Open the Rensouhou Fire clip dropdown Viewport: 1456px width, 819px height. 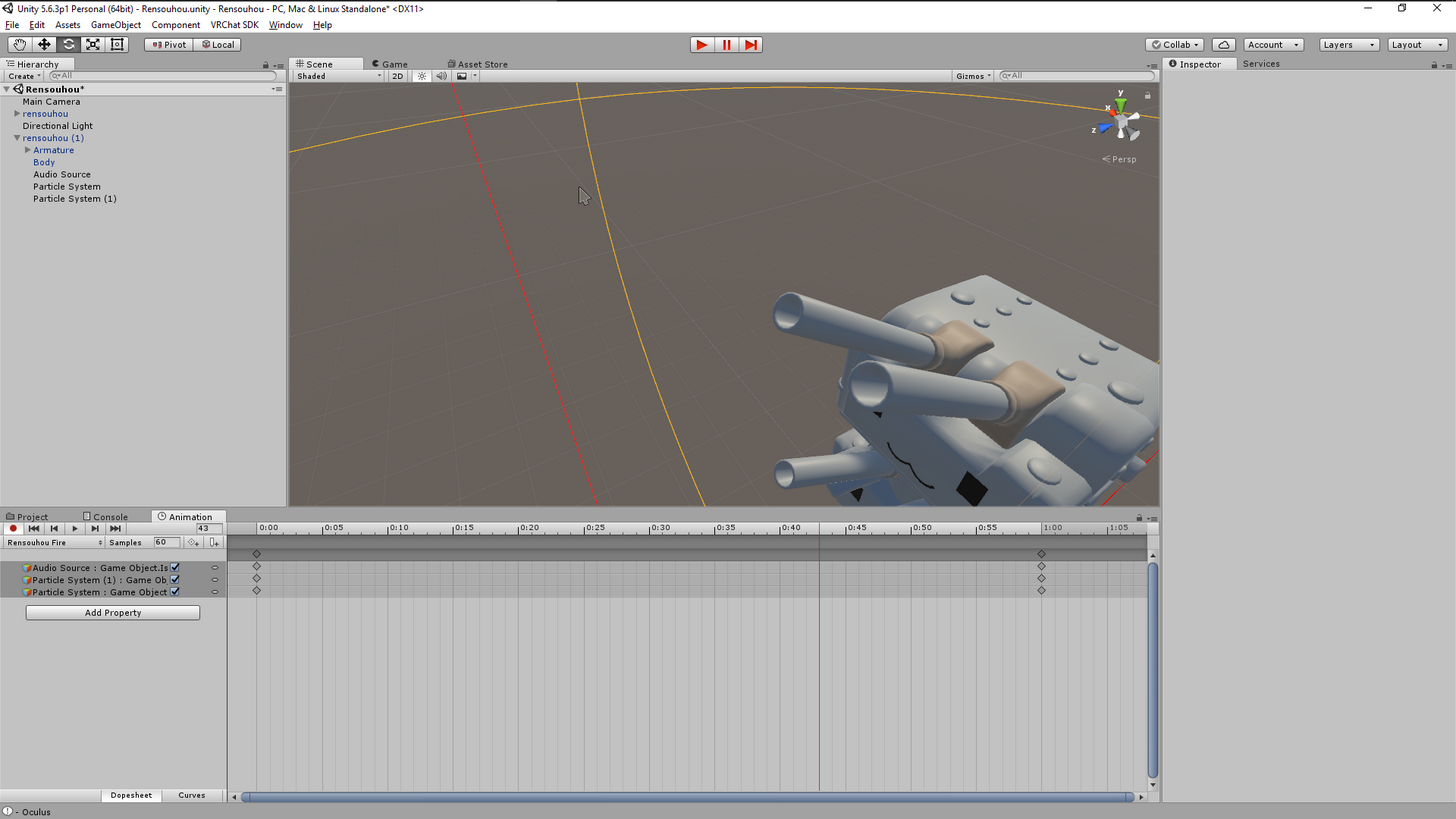pyautogui.click(x=54, y=542)
